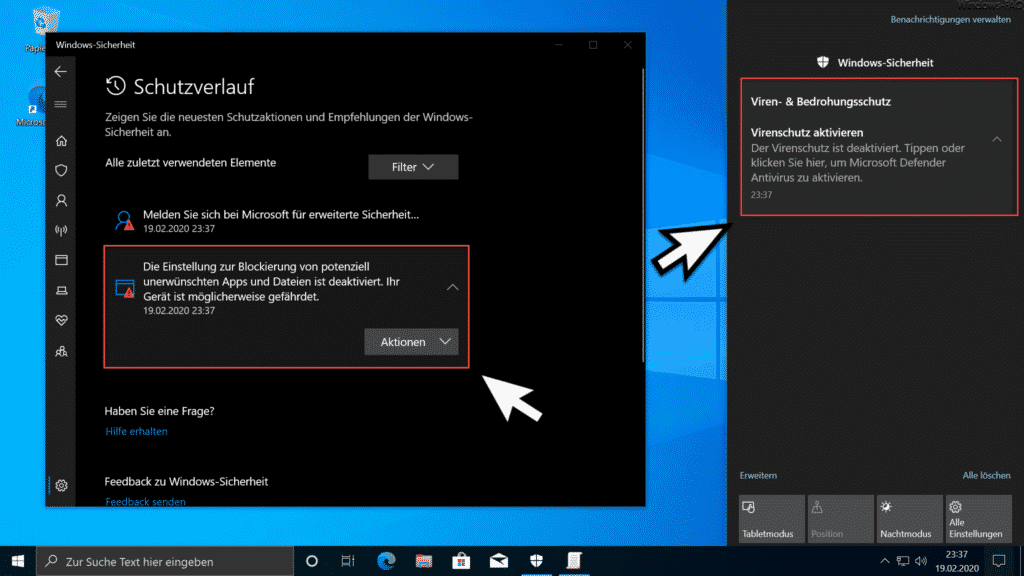Go back using the arrow in Windows-Sicherheit
This screenshot has width=1024, height=576.
tap(61, 72)
